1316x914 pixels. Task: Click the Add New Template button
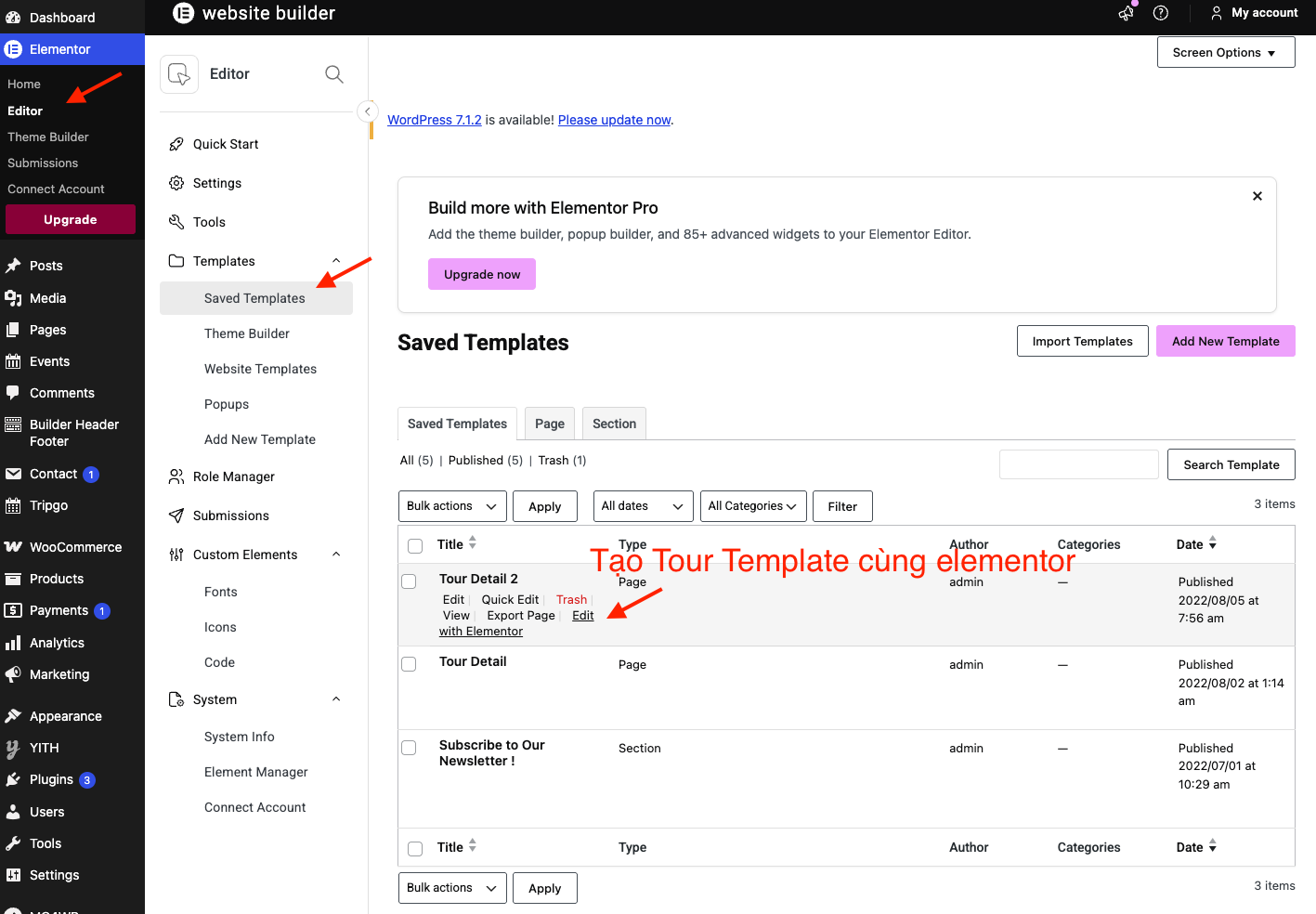1226,341
